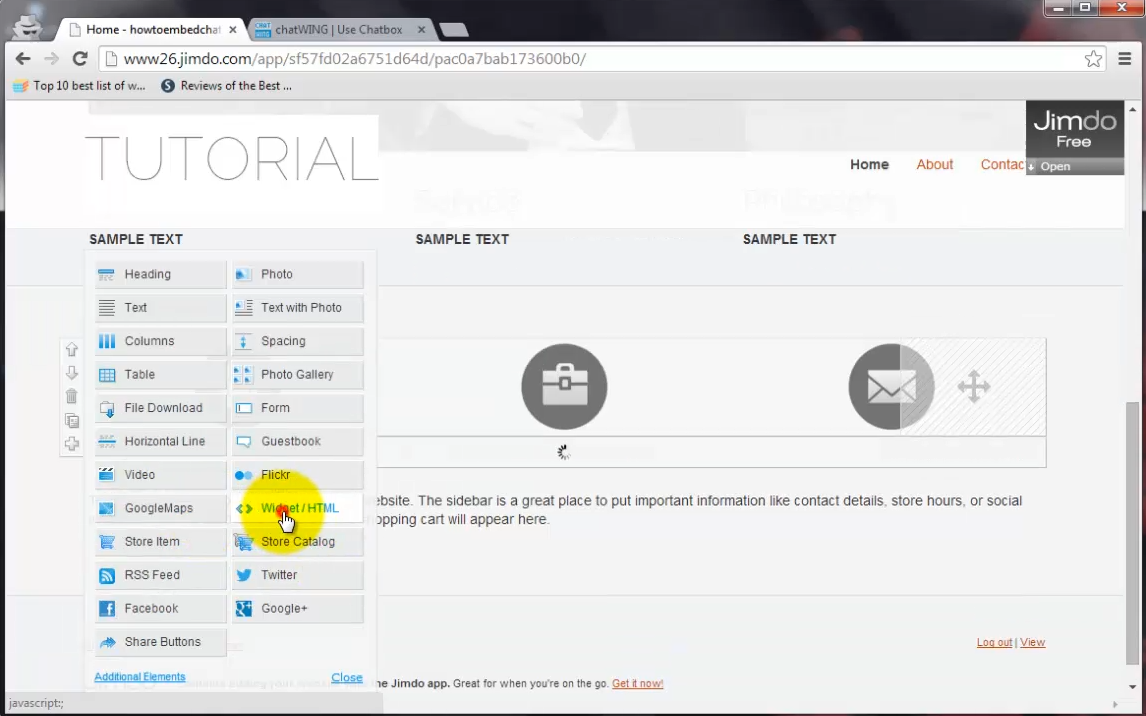Add a Table element
This screenshot has width=1146, height=716.
point(161,375)
